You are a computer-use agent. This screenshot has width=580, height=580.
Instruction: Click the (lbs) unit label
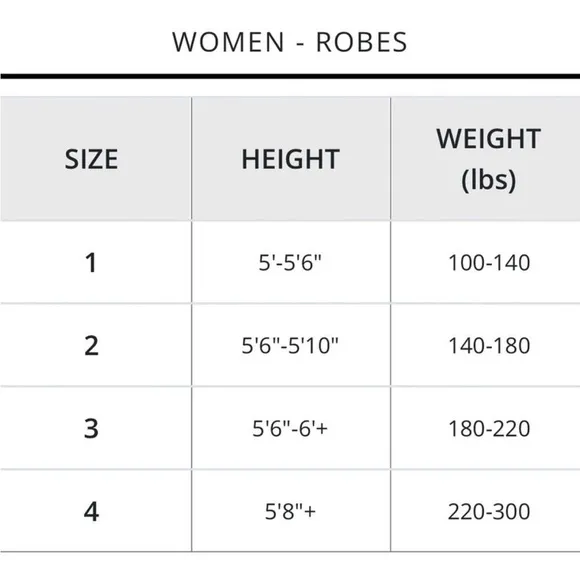point(488,180)
